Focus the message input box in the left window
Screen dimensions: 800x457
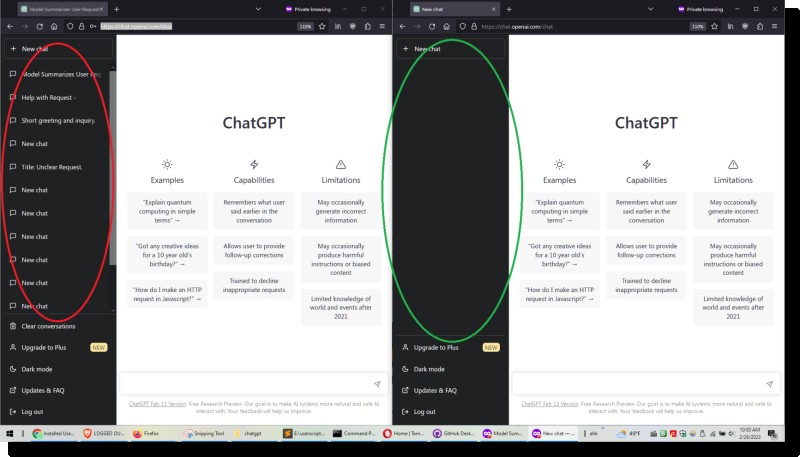(254, 384)
